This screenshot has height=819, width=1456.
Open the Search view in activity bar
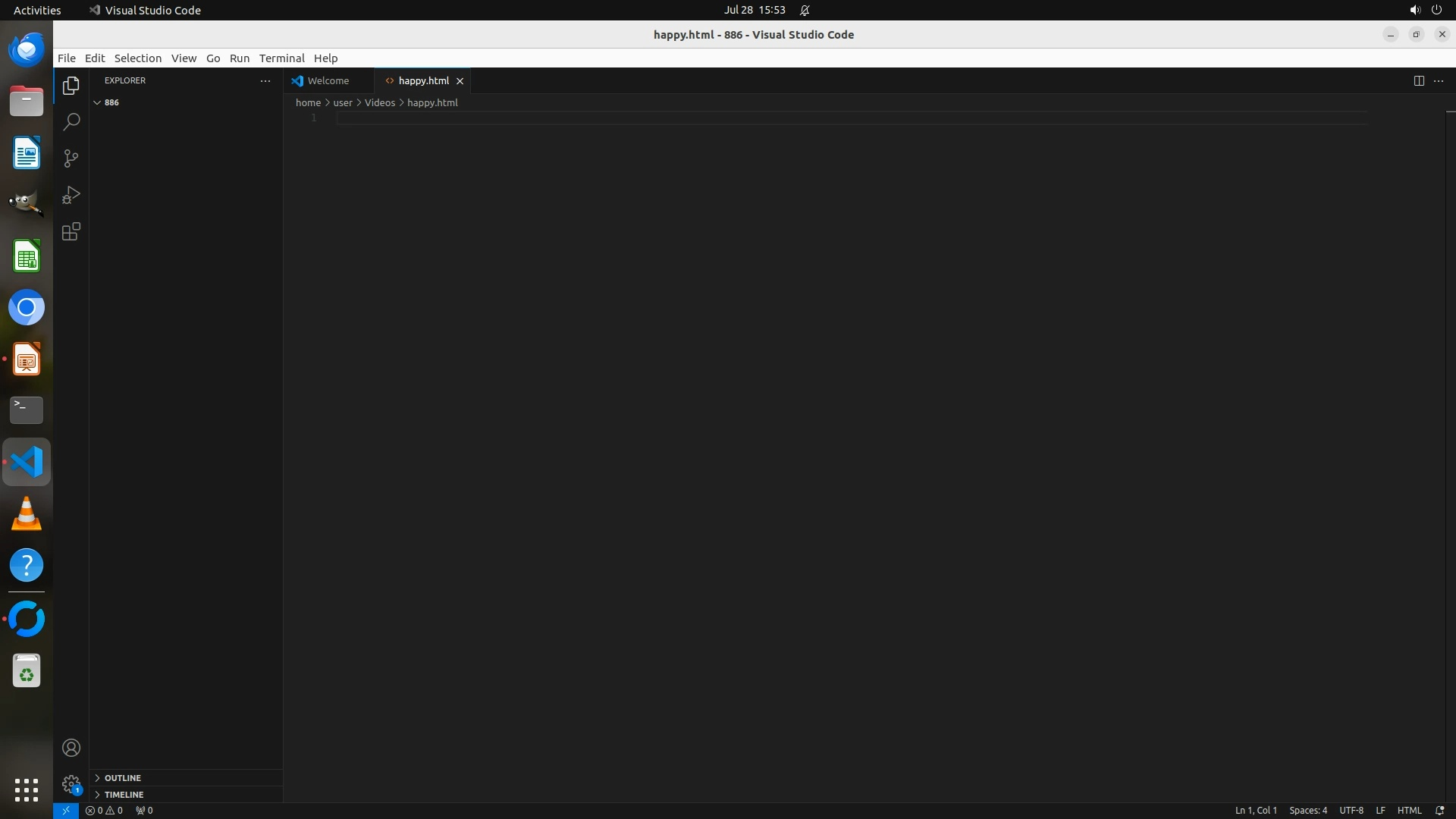(71, 122)
